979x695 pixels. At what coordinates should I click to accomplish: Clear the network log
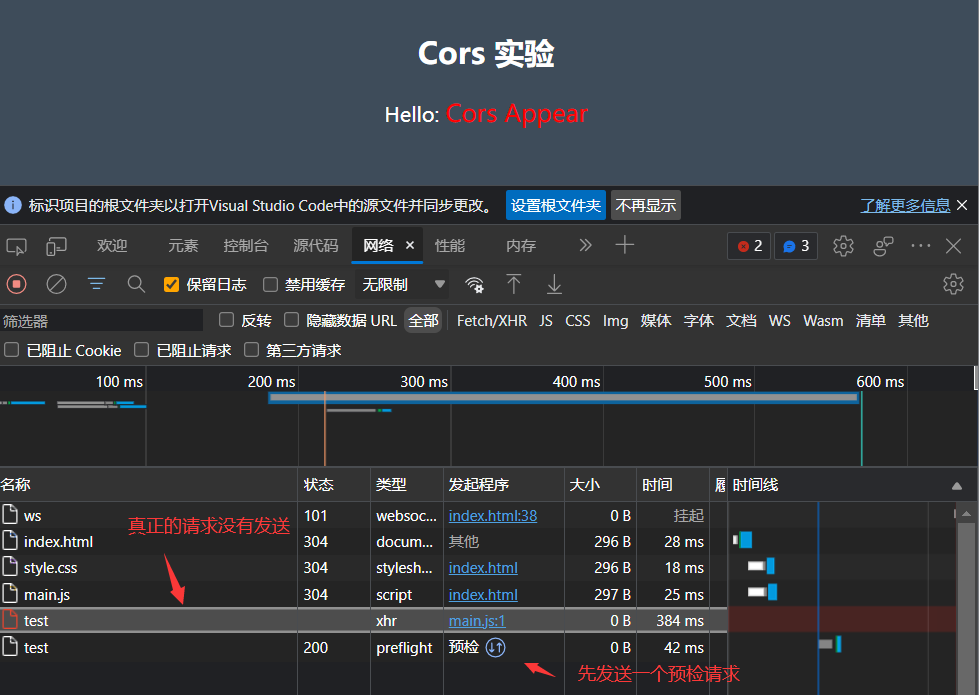point(57,284)
